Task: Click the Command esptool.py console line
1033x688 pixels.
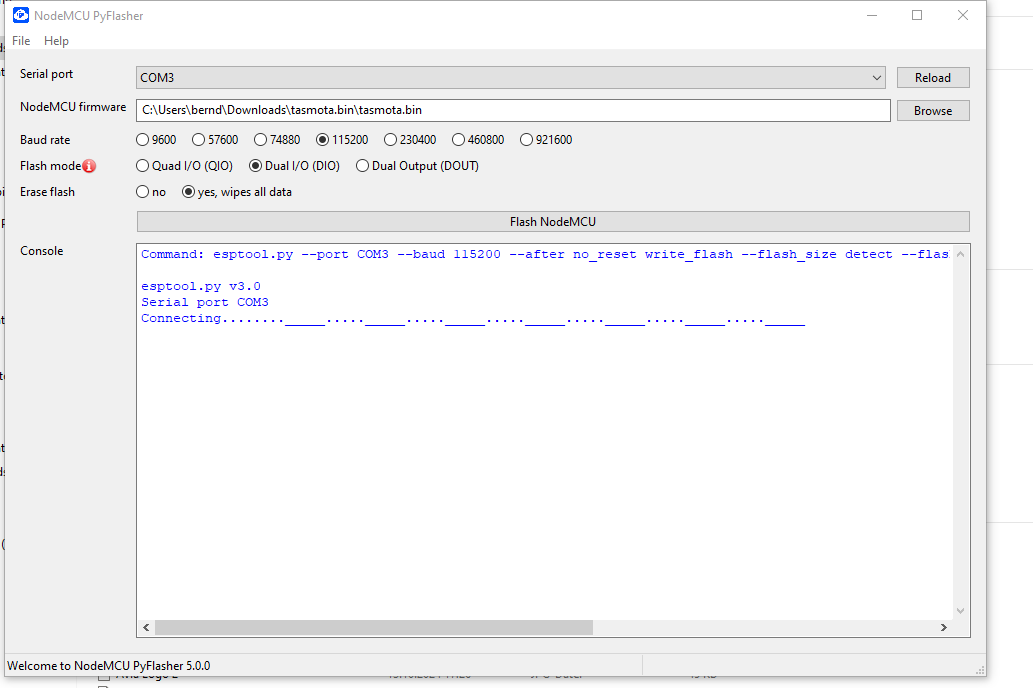Action: 545,254
